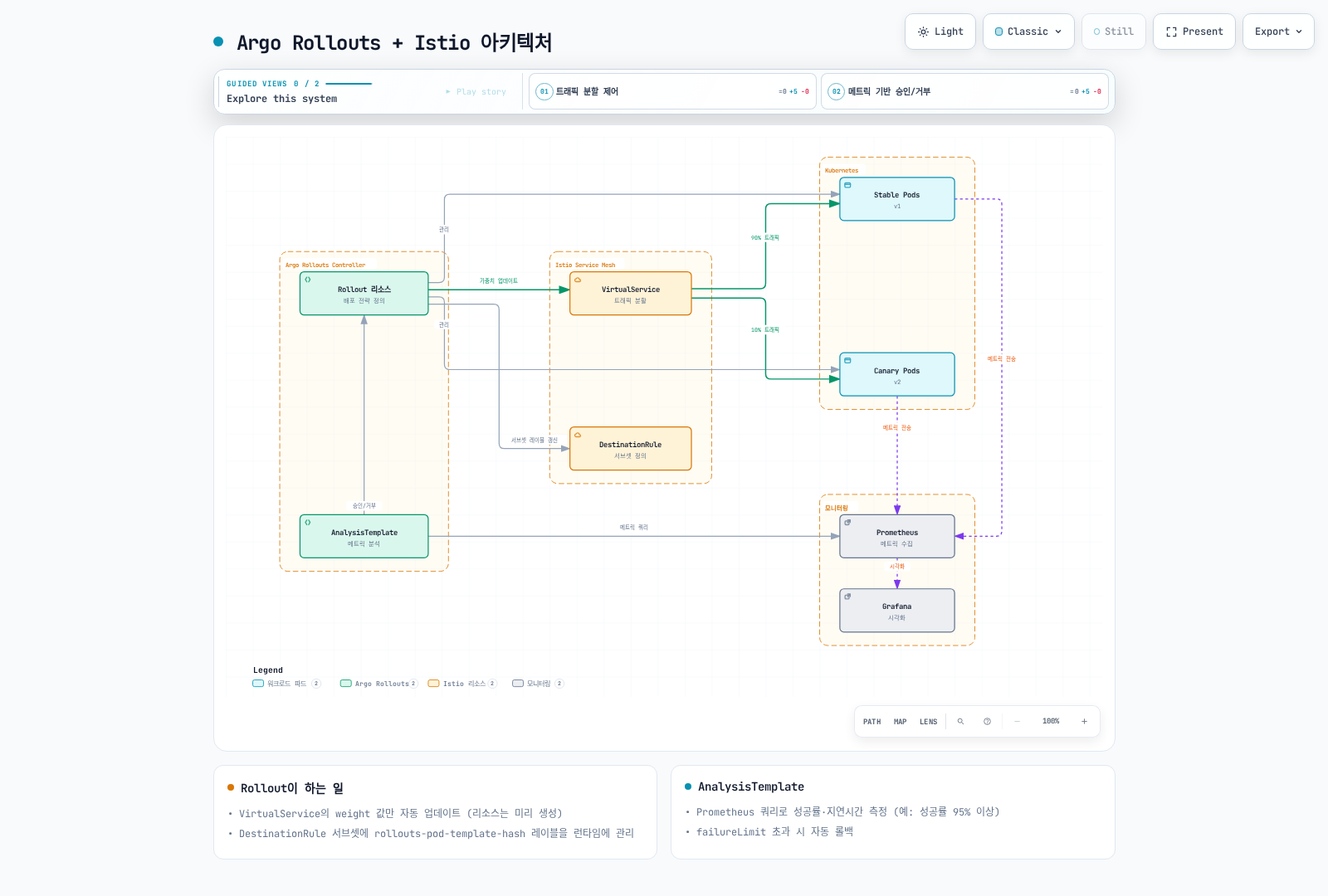
Task: Select the AnalysisTemplate node in the diagram
Action: click(364, 537)
